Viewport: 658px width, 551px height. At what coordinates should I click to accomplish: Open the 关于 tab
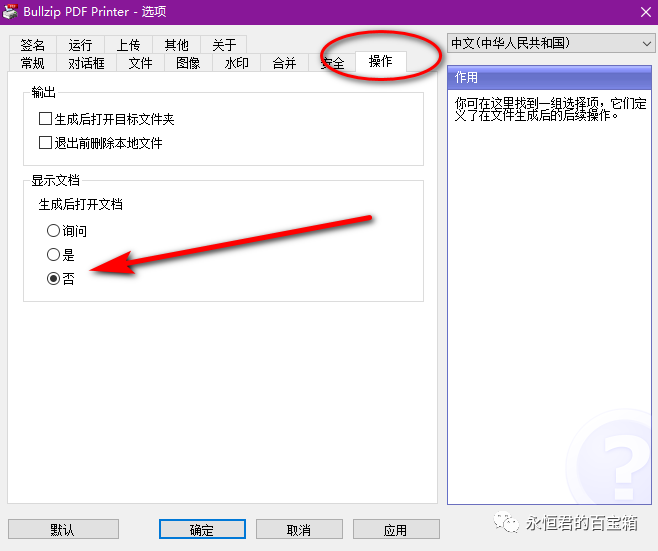point(224,45)
